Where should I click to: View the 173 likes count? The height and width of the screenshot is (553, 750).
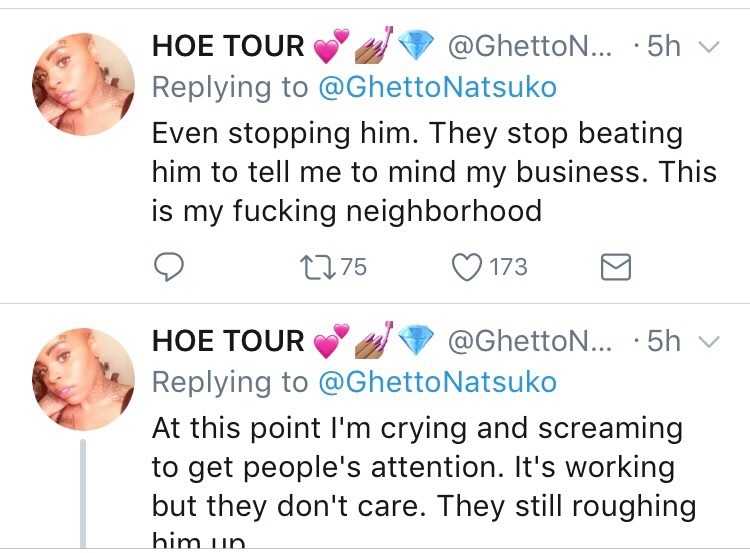coord(508,267)
